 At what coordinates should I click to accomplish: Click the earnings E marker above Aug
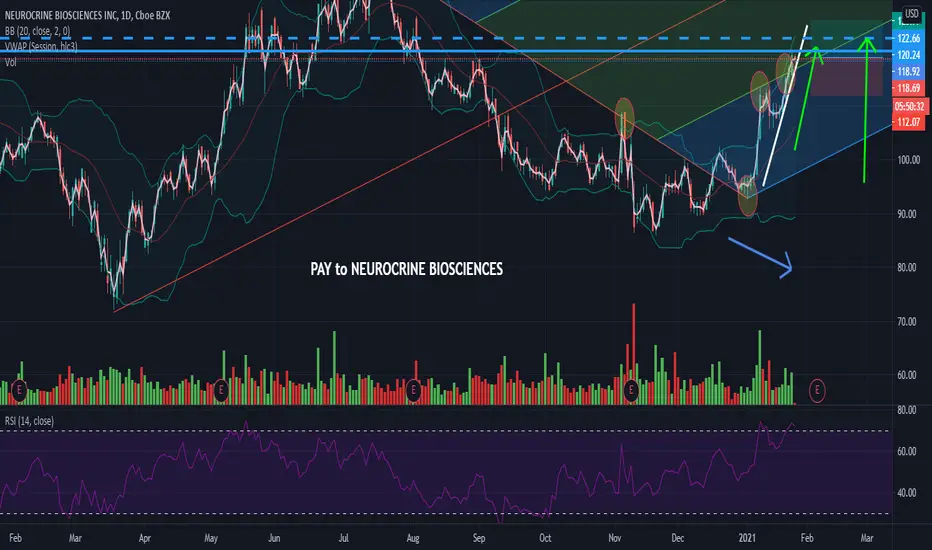click(x=413, y=391)
